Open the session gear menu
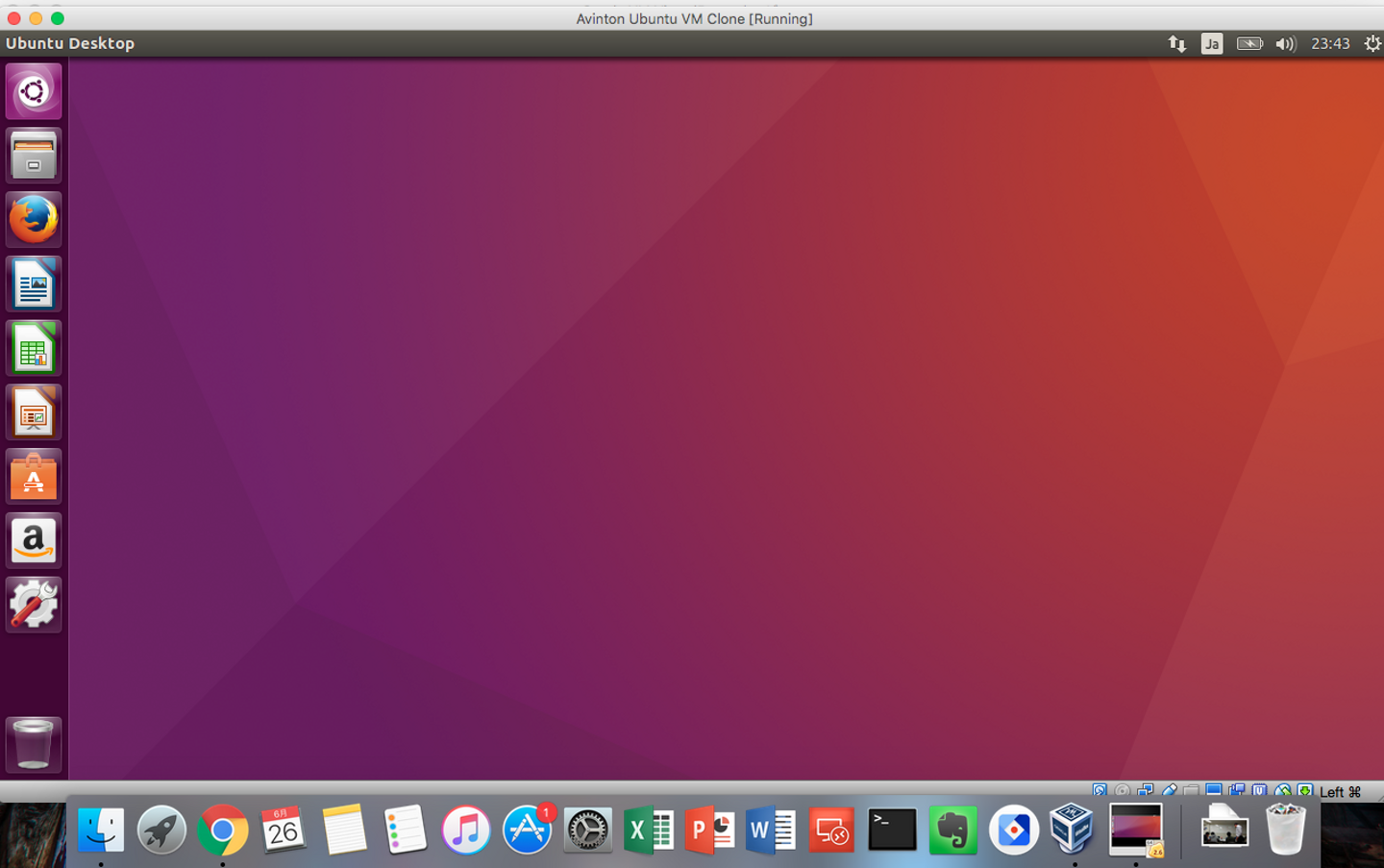 click(x=1372, y=43)
